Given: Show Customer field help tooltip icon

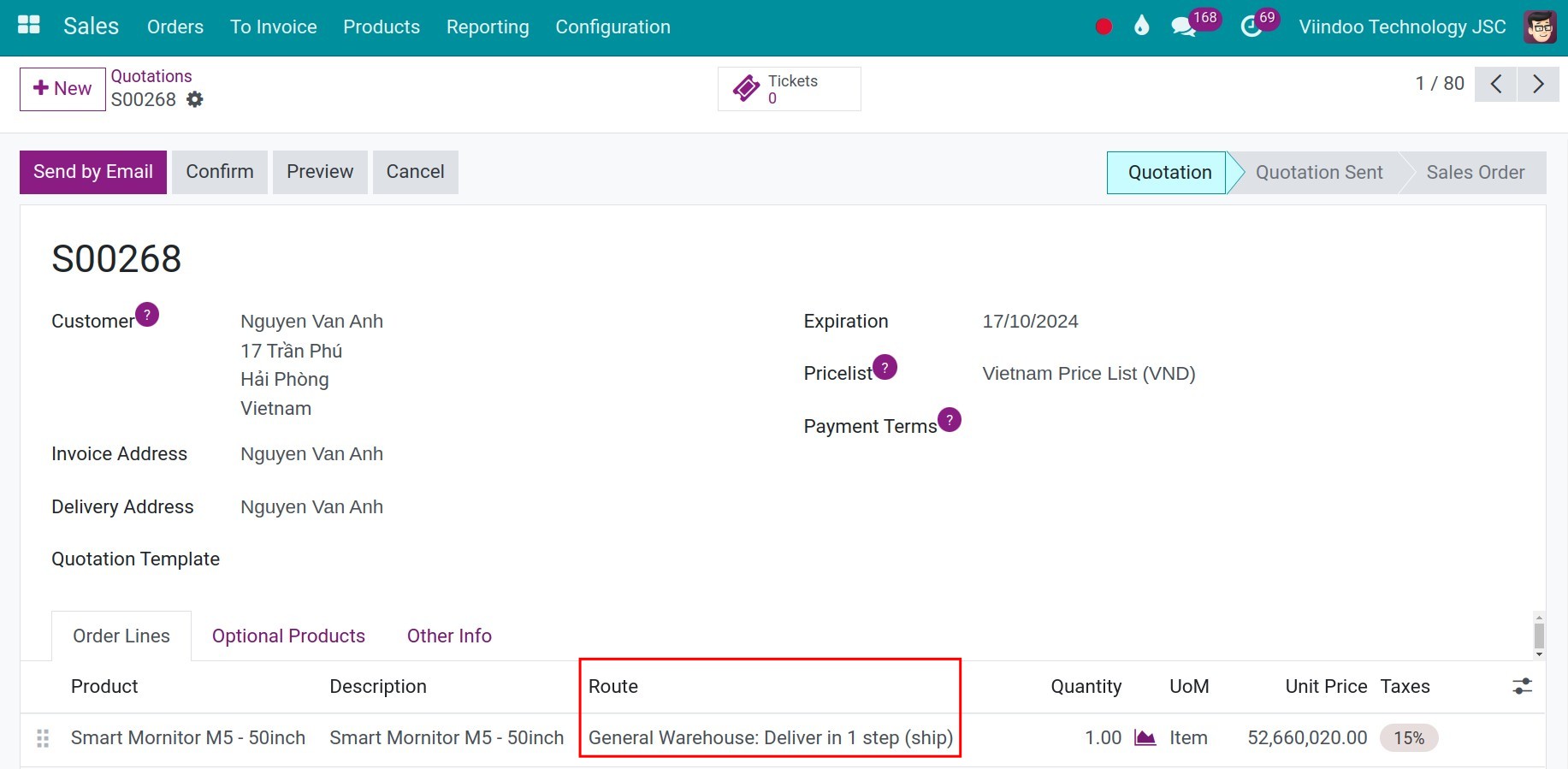Looking at the screenshot, I should tap(147, 315).
